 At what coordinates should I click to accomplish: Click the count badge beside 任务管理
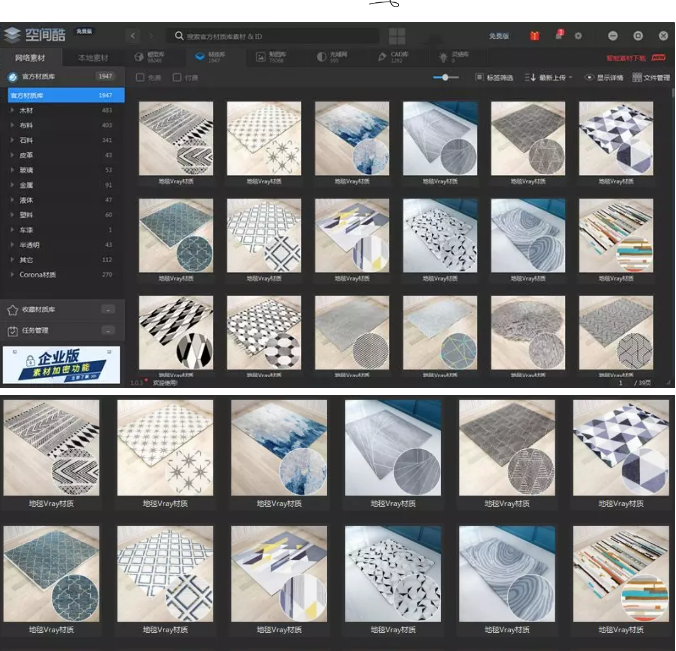pyautogui.click(x=108, y=330)
